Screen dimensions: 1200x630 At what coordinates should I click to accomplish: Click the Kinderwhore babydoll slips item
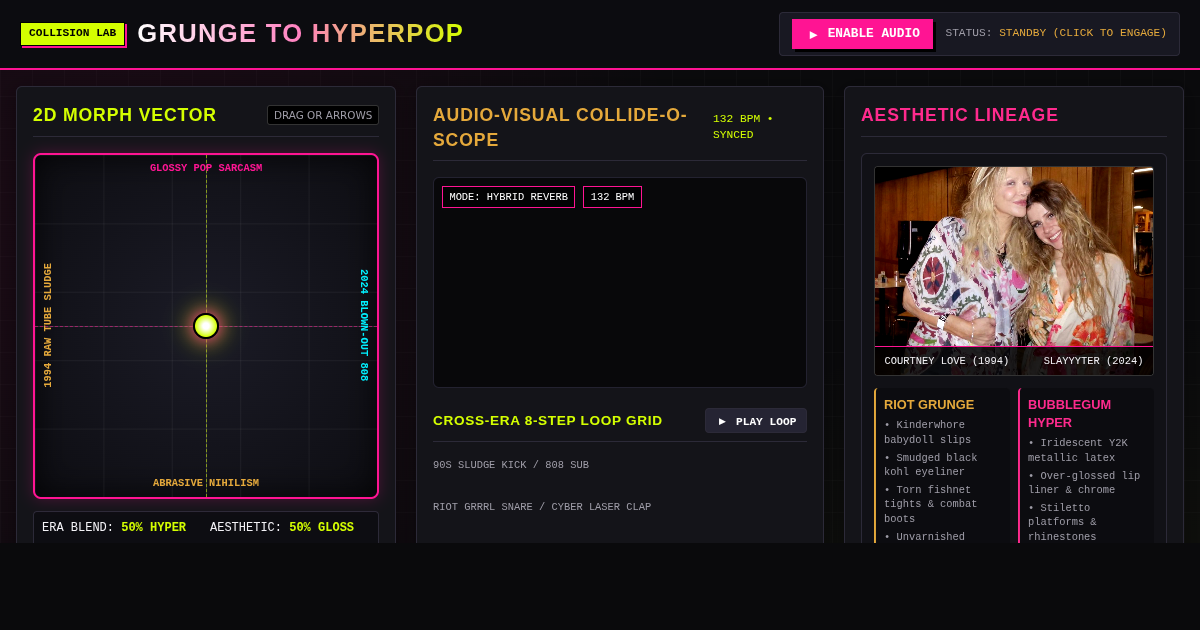928,432
